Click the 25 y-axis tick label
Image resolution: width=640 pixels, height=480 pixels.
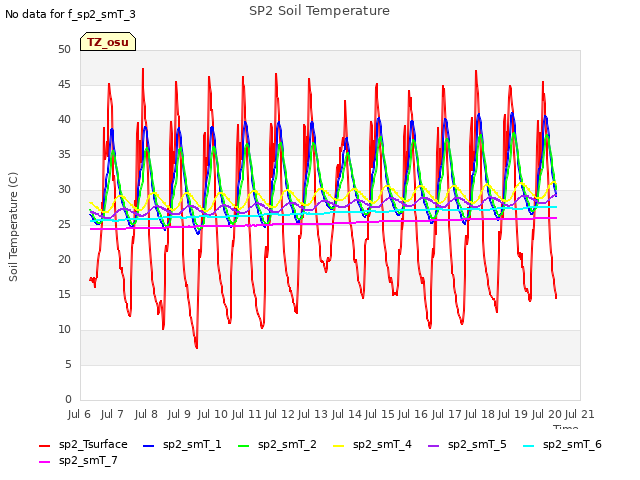64,224
